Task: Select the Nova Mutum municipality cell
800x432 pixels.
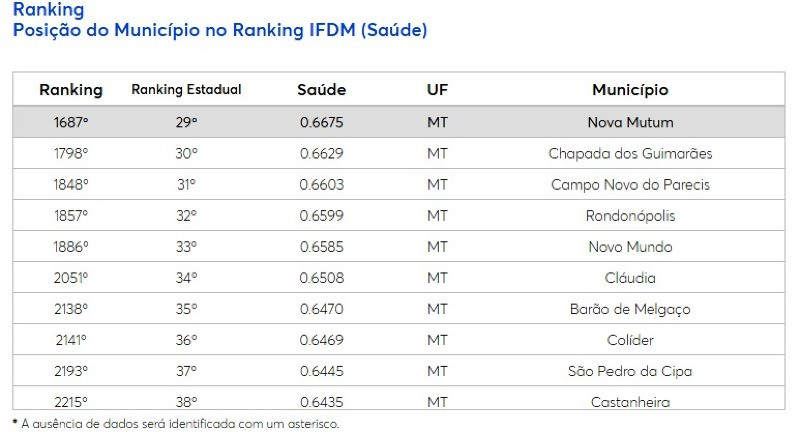Action: pyautogui.click(x=630, y=122)
